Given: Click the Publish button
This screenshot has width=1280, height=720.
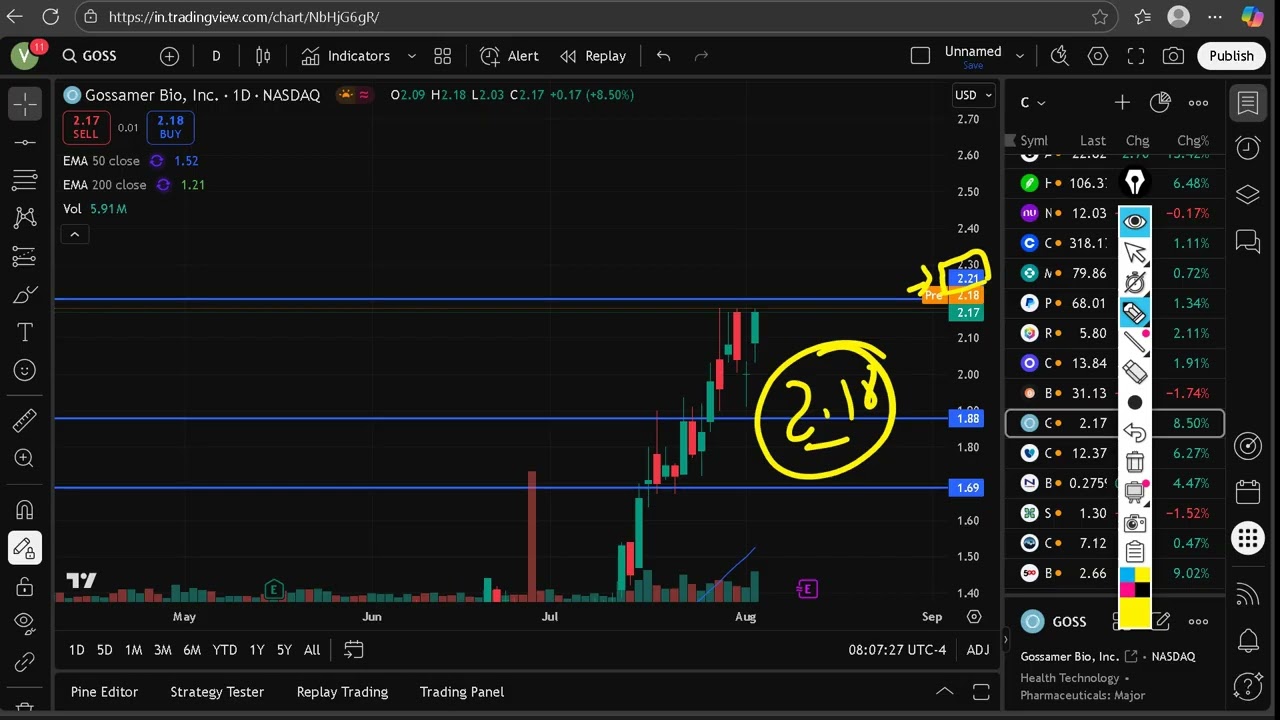Looking at the screenshot, I should [1231, 56].
